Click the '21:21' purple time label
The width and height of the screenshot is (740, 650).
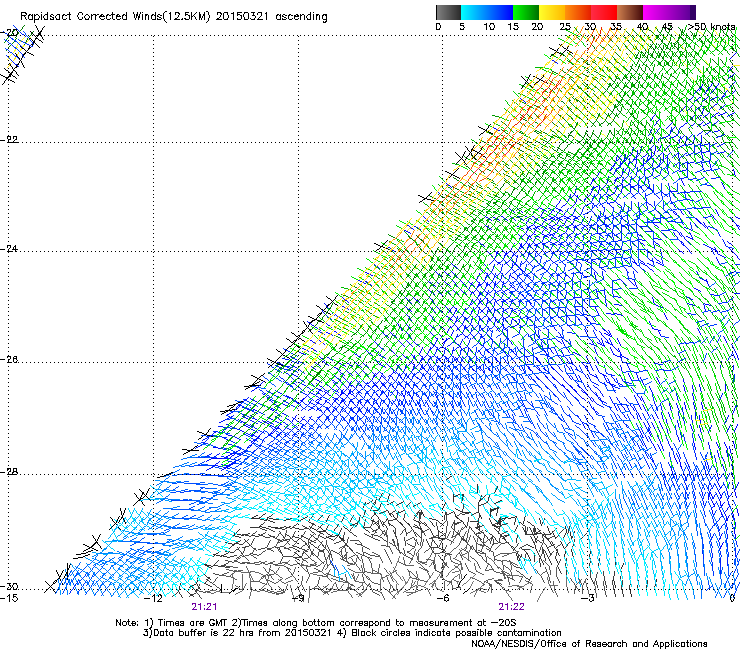pyautogui.click(x=204, y=607)
